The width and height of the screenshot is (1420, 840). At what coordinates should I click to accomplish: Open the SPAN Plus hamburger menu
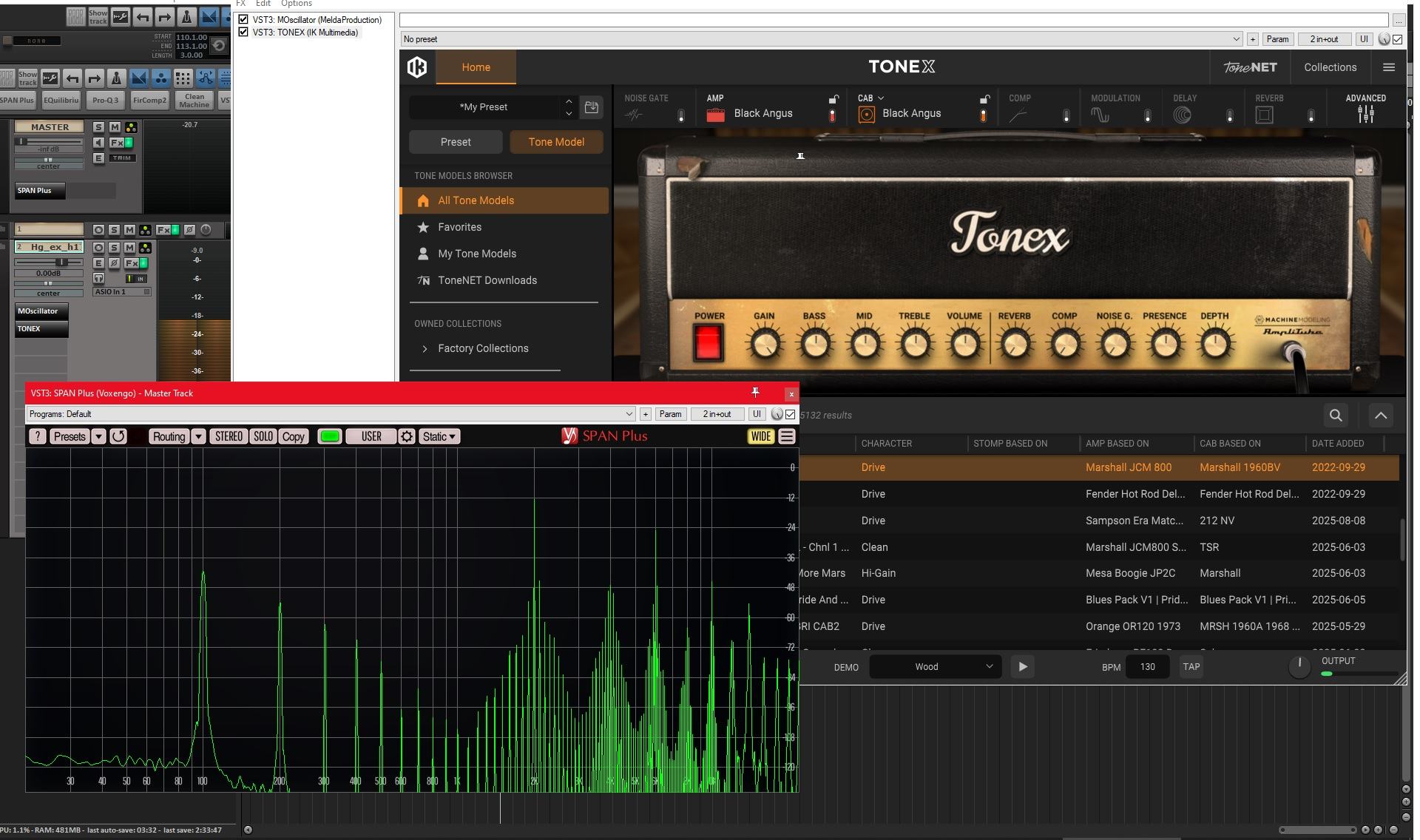pyautogui.click(x=786, y=436)
